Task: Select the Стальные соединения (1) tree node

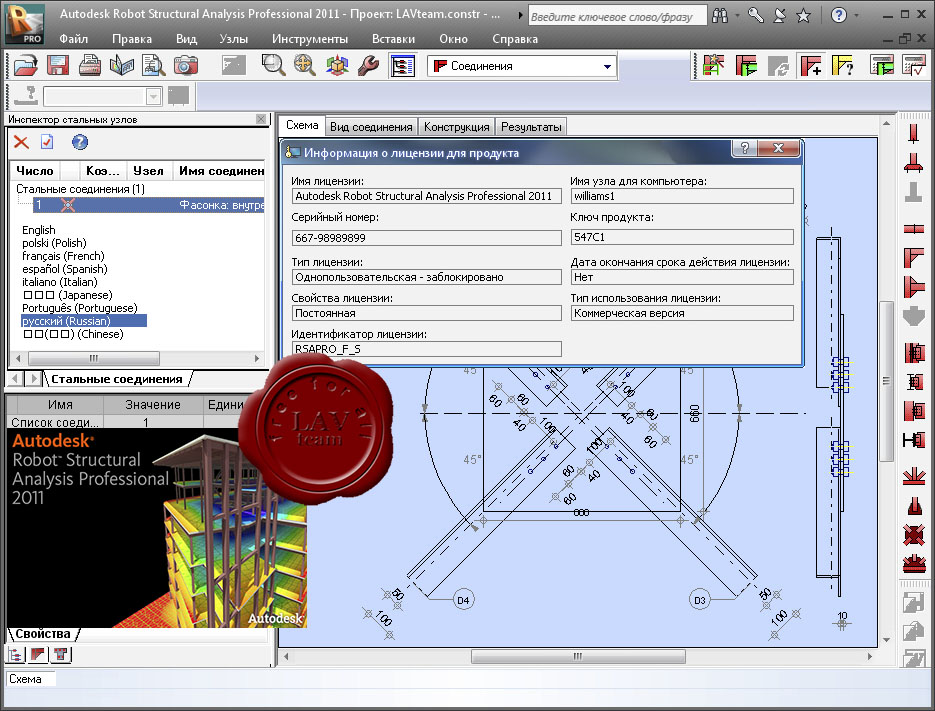Action: [81, 188]
